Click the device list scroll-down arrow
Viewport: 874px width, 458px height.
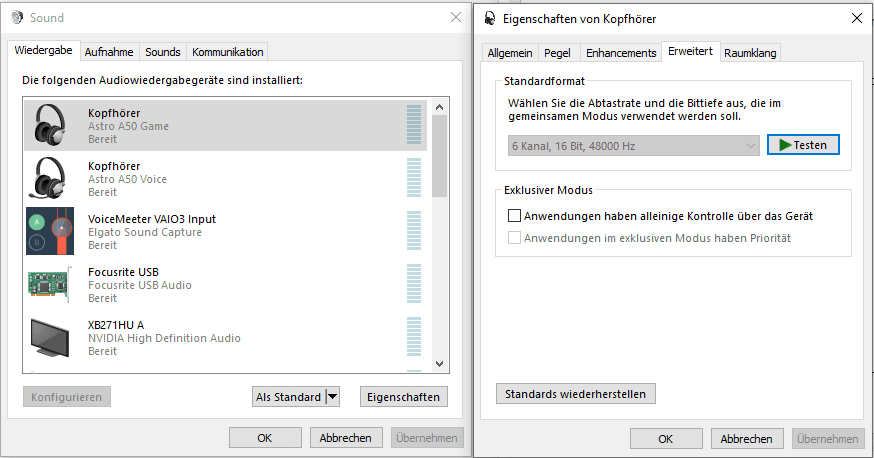[438, 362]
